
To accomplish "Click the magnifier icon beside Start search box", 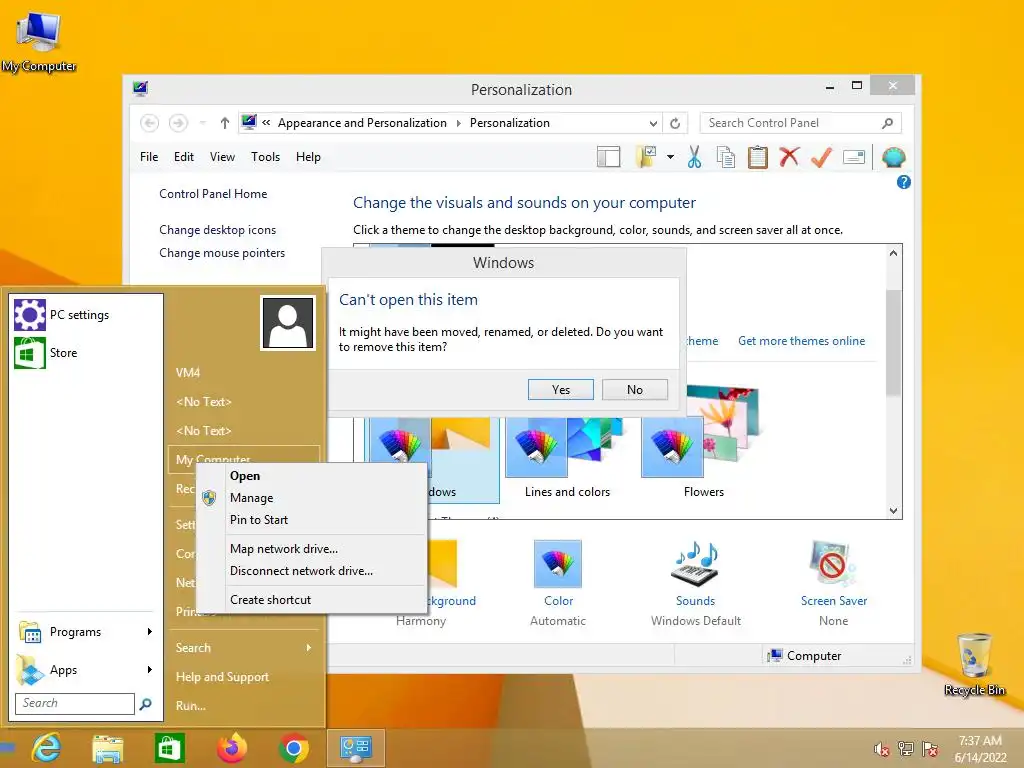I will point(146,703).
